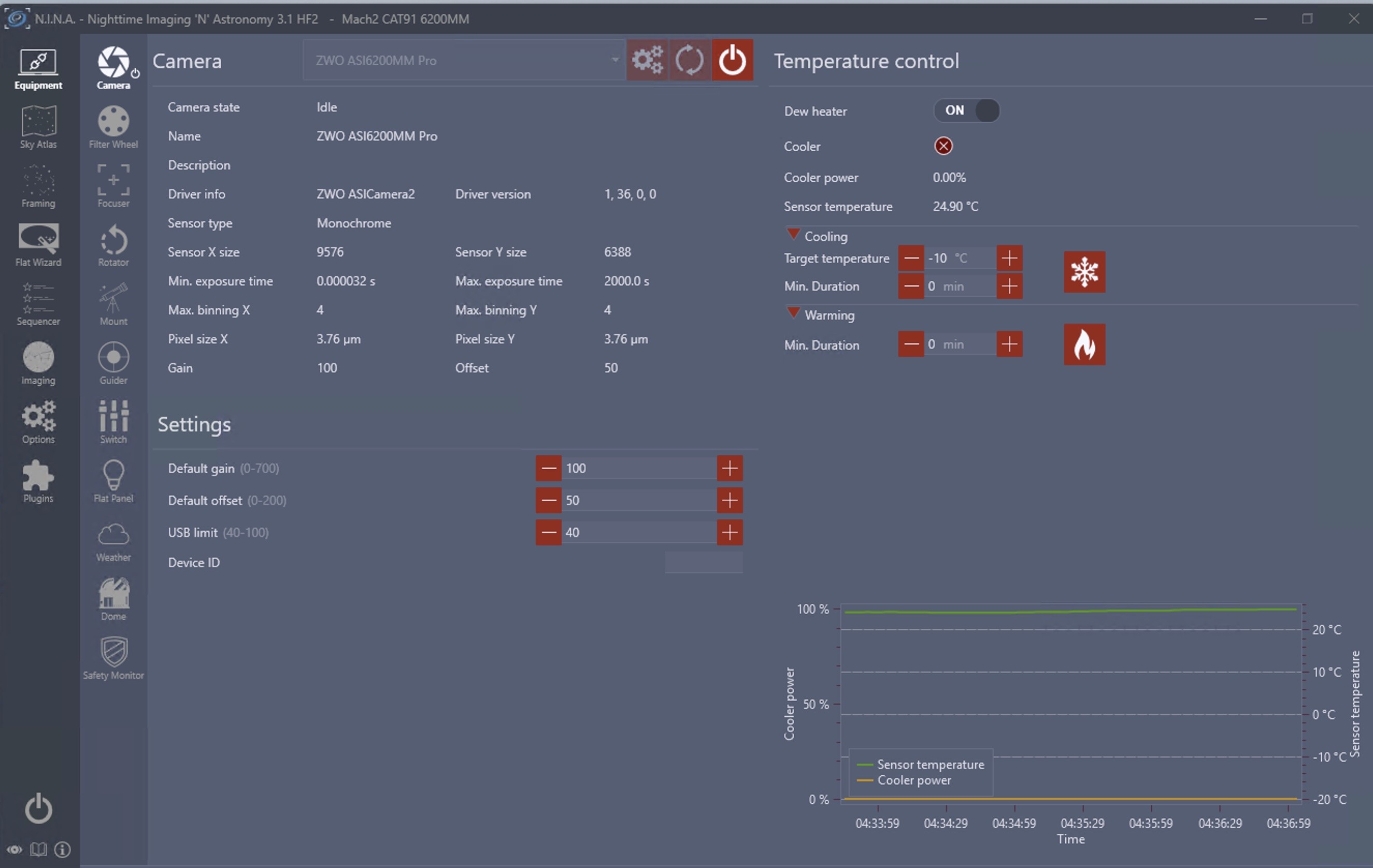Open the Equipment tab
Image resolution: width=1373 pixels, height=868 pixels.
coord(38,69)
